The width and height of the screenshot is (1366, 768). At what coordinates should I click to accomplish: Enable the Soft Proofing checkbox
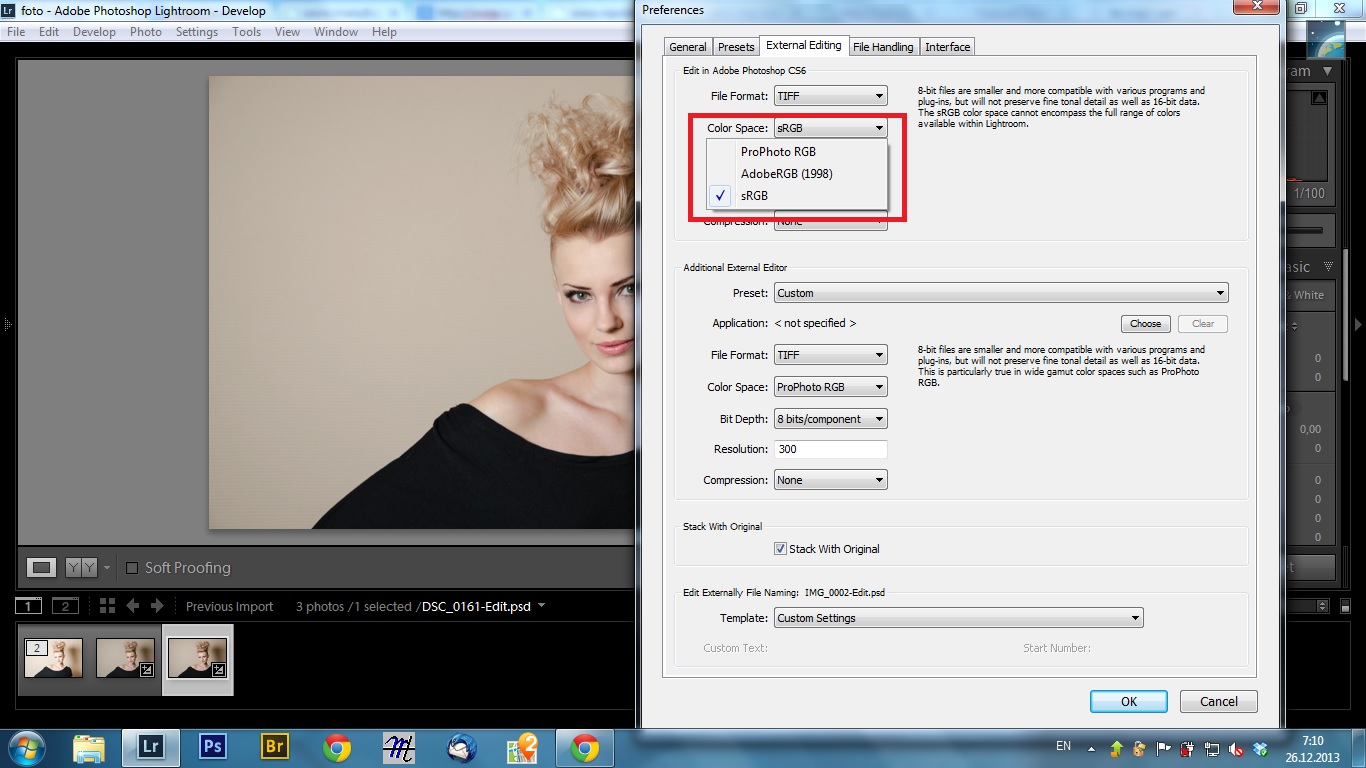pos(132,568)
